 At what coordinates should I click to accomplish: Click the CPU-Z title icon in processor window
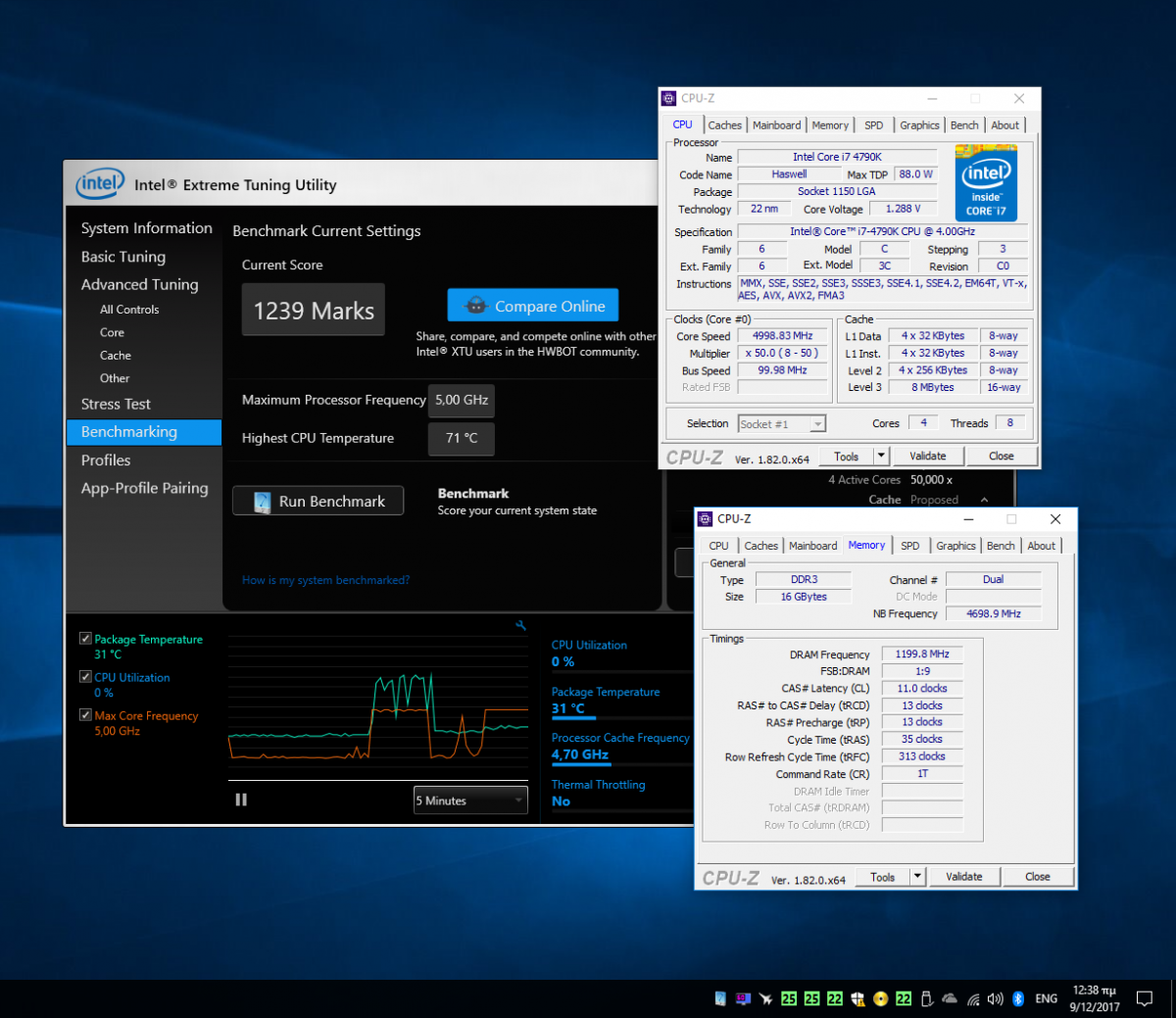669,98
